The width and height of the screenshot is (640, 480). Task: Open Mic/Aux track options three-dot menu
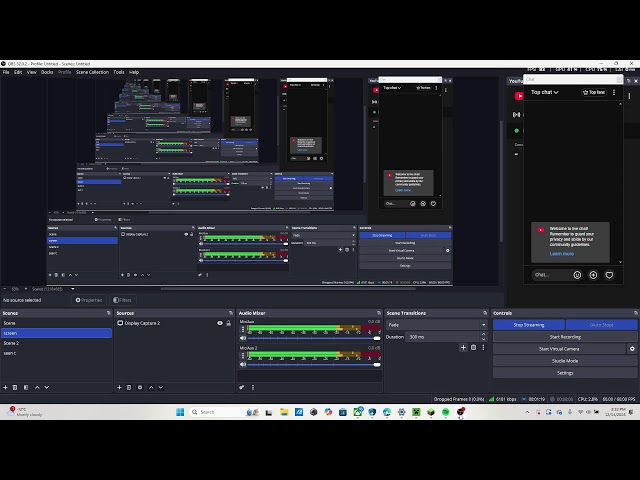coord(243,329)
